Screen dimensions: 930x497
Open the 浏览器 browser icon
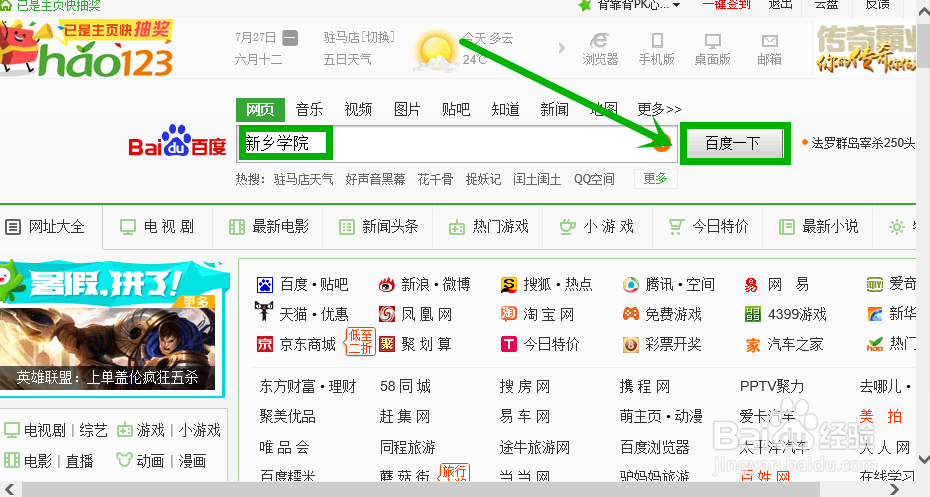(x=600, y=48)
